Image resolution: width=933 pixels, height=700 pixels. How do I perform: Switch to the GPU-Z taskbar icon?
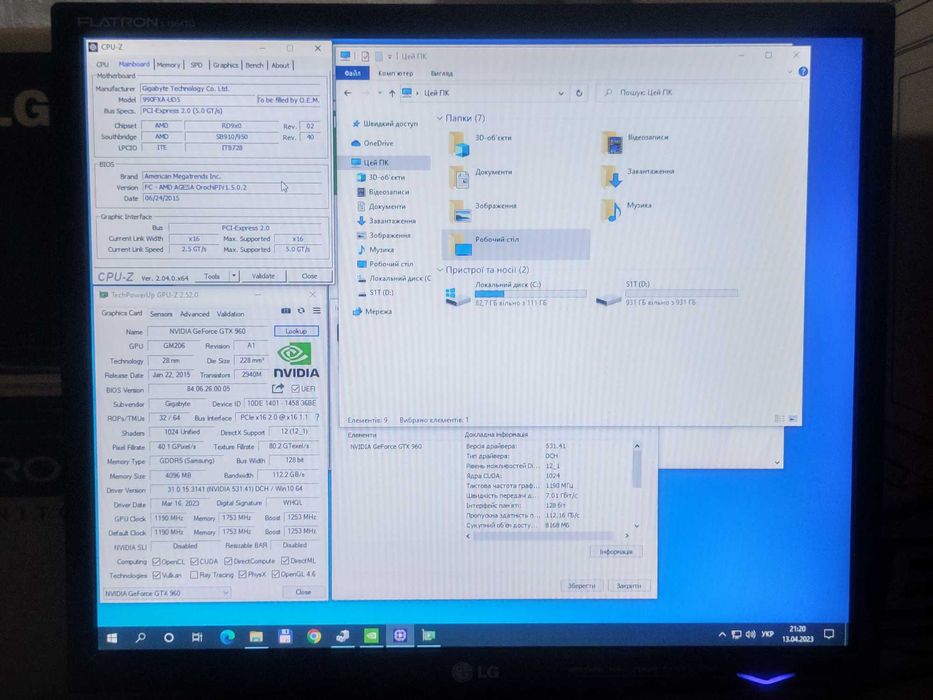point(428,636)
